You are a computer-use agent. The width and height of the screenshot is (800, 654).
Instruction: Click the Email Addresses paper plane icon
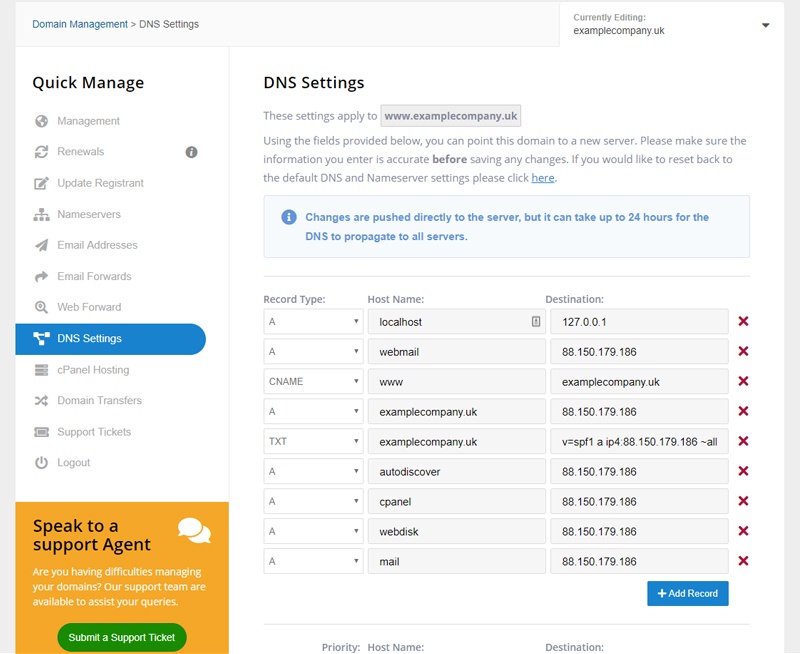pyautogui.click(x=41, y=245)
